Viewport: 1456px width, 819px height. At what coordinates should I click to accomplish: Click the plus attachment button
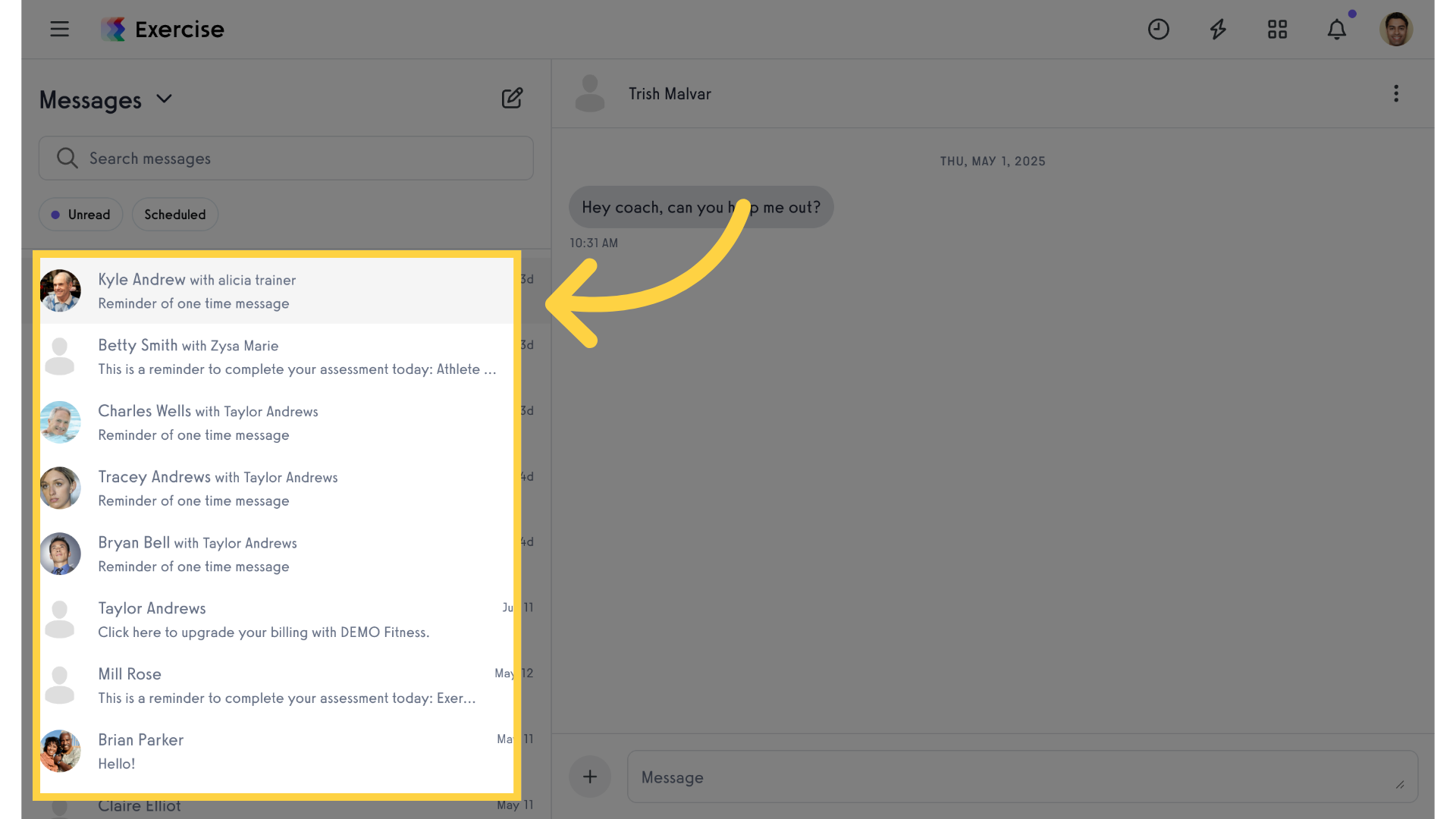point(590,777)
